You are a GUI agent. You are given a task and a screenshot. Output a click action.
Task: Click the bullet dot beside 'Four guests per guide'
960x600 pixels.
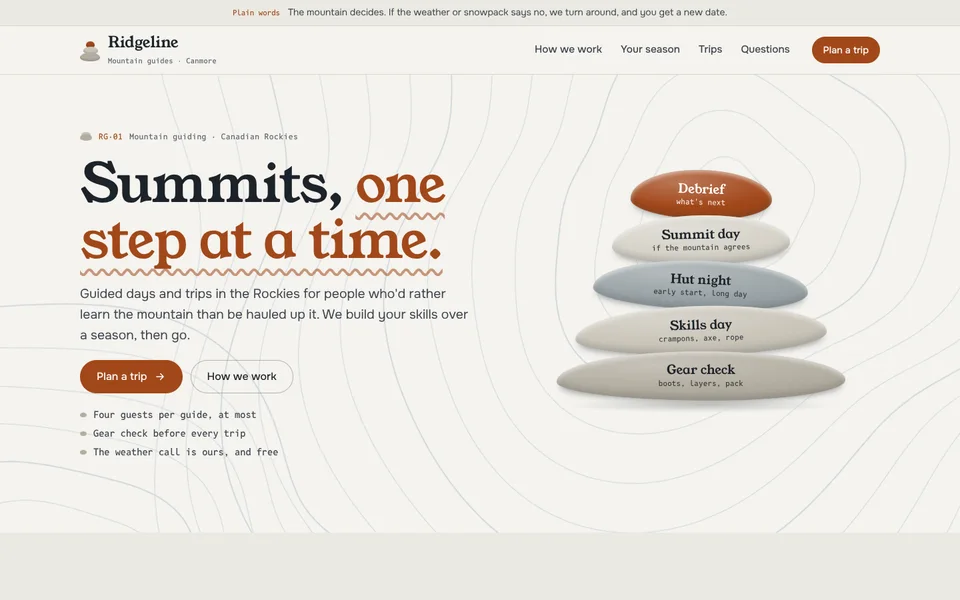[x=83, y=415]
